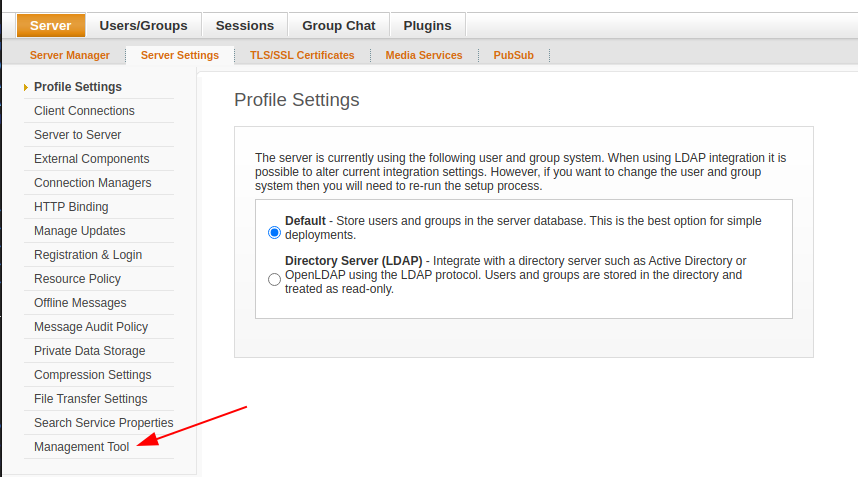Go to the Plugins tab
Image resolution: width=858 pixels, height=477 pixels.
pyautogui.click(x=427, y=25)
